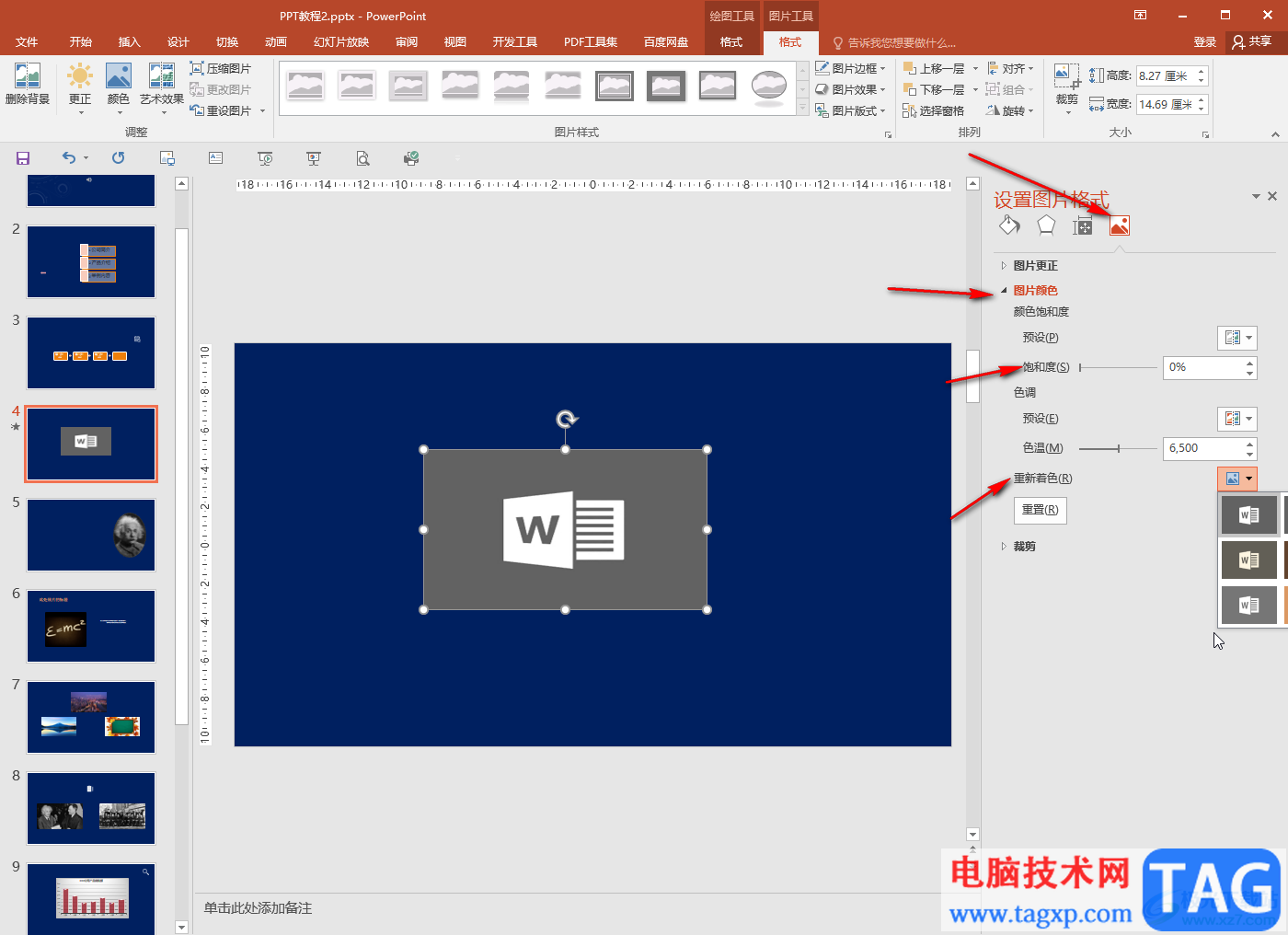Expand the picture styles gallery more arrow
Image resolution: width=1288 pixels, height=935 pixels.
(x=801, y=109)
